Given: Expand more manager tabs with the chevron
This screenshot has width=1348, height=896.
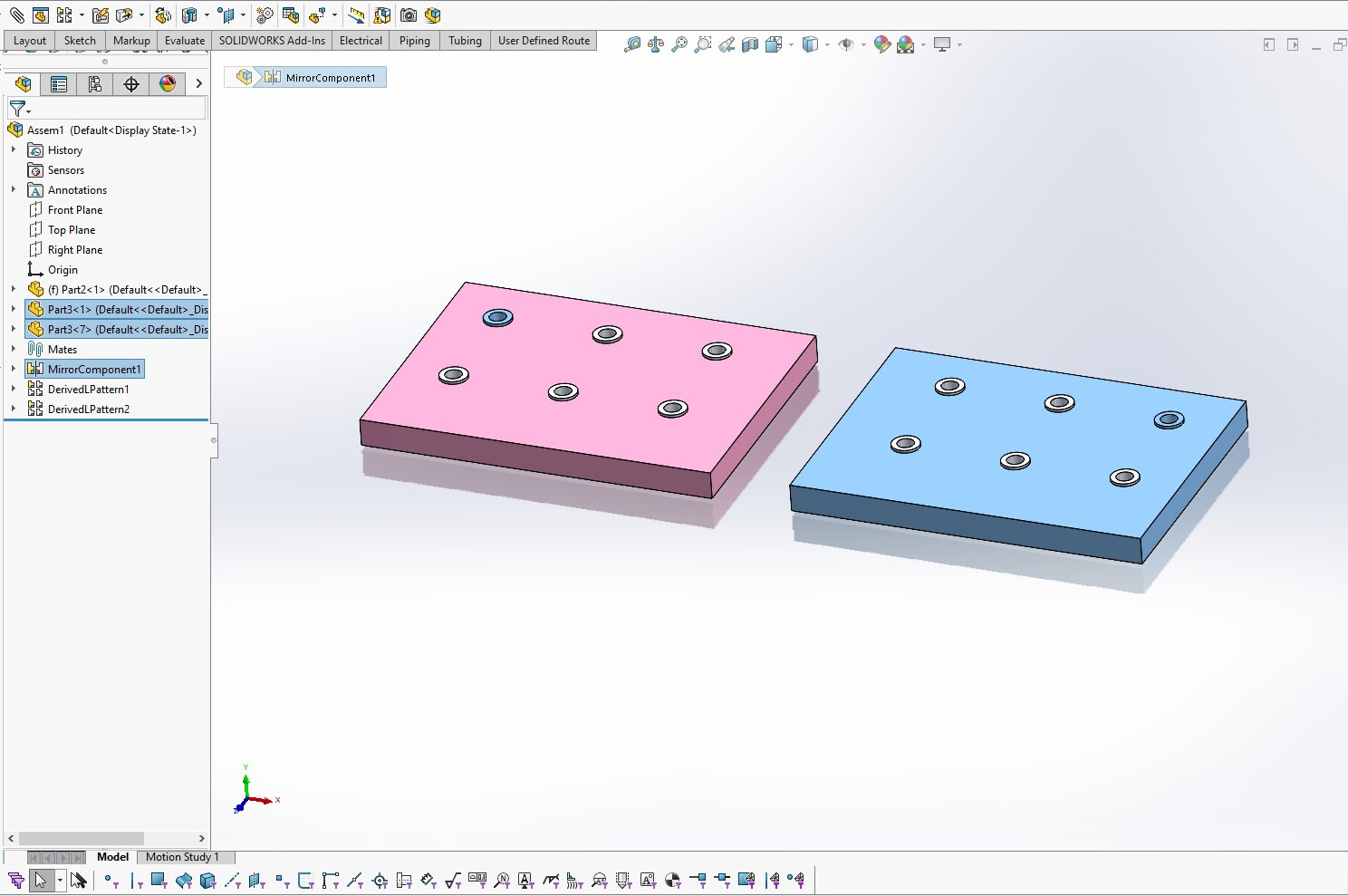Looking at the screenshot, I should [198, 83].
